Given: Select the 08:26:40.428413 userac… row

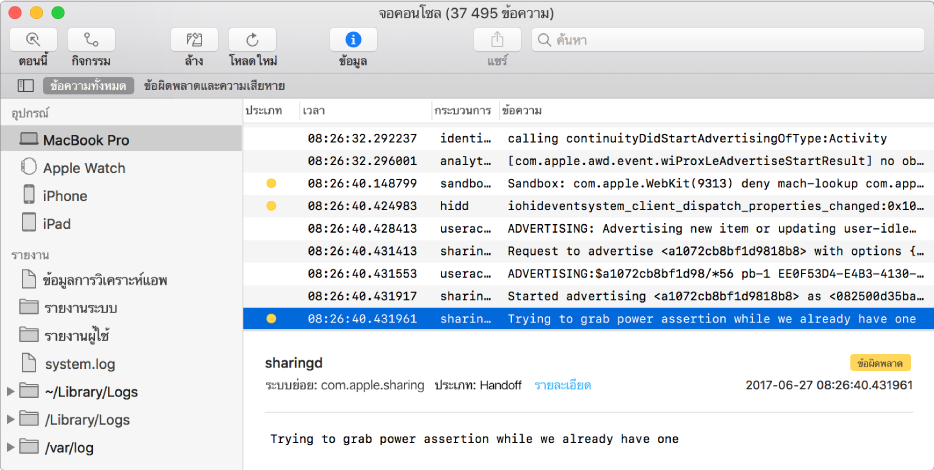Looking at the screenshot, I should click(x=589, y=229).
